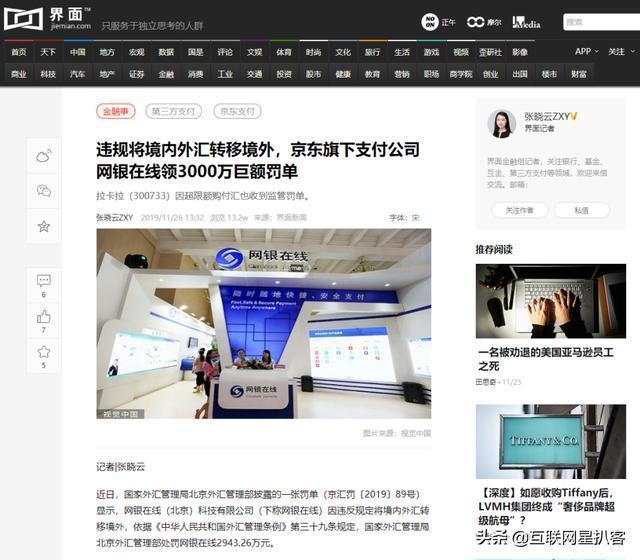Screen dimensions: 640x560
Task: Open the 文娱 nav section
Action: coord(254,52)
